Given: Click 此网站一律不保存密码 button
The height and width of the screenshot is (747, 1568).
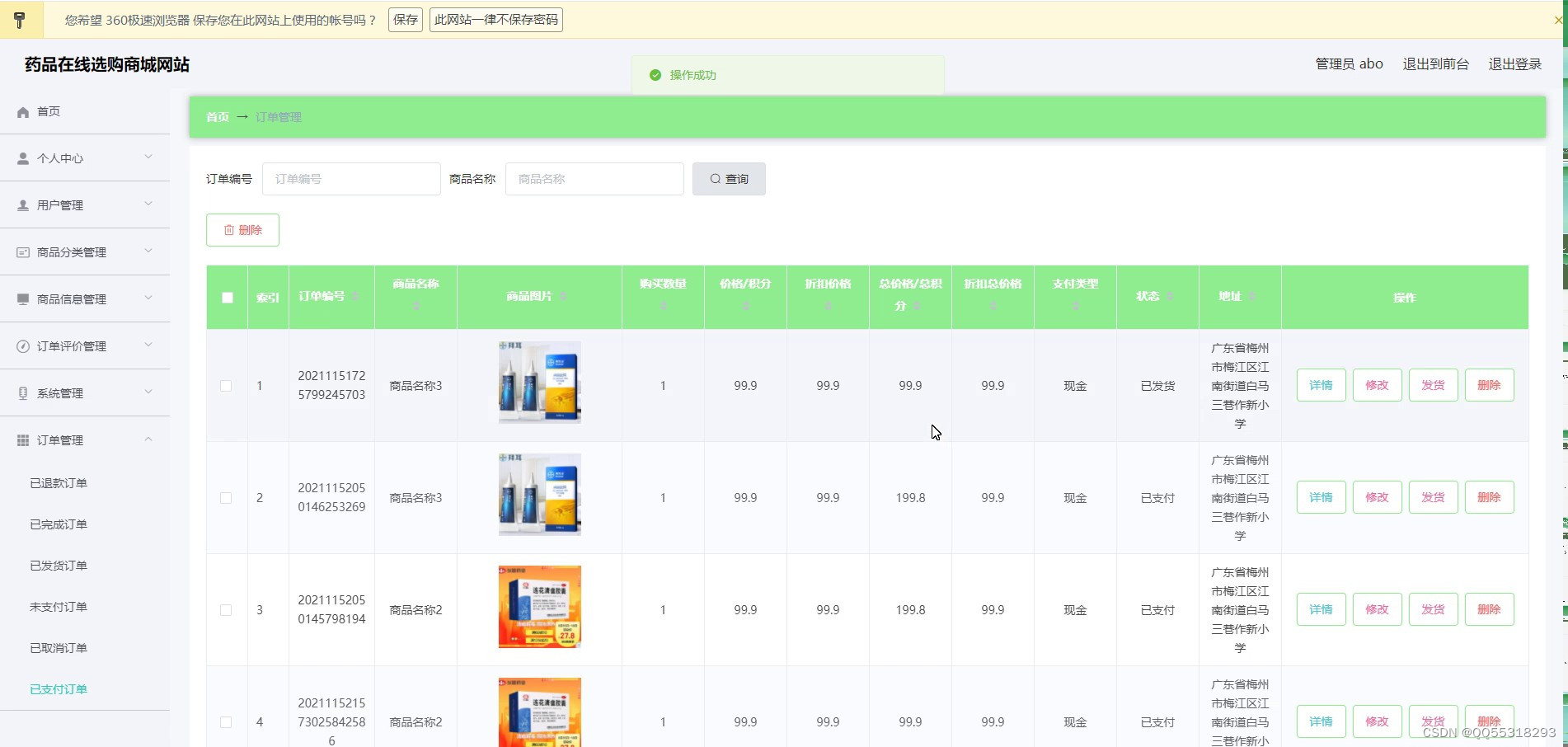Looking at the screenshot, I should [496, 20].
